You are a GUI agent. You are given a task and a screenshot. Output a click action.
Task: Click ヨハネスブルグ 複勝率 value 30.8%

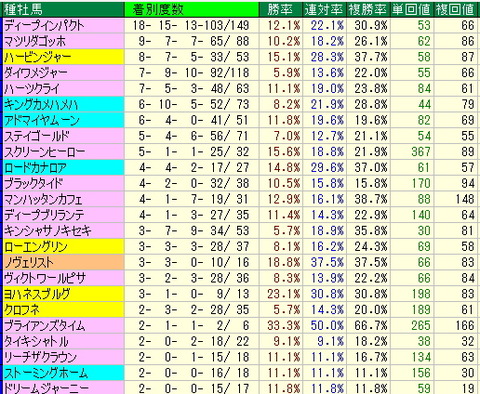point(371,294)
